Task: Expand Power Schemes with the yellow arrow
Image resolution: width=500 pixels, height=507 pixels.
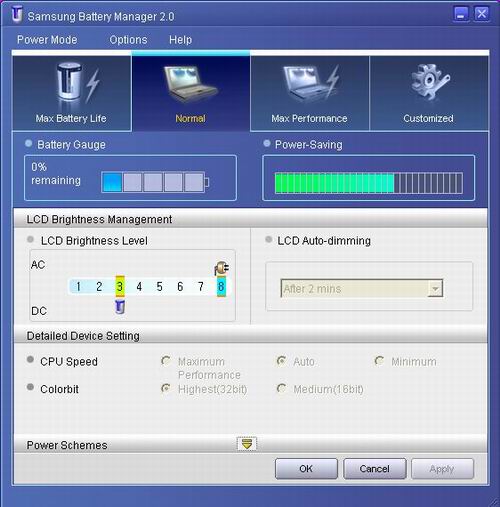Action: pyautogui.click(x=247, y=444)
